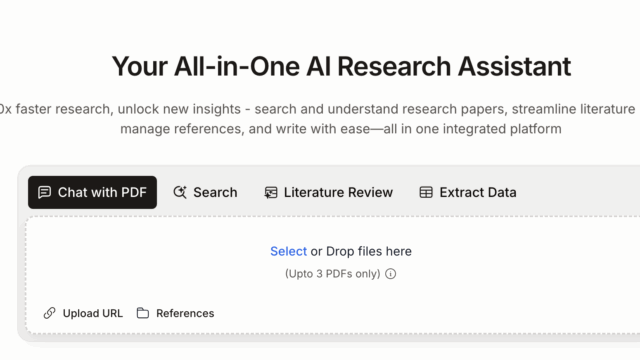Open the Search tab

[205, 192]
